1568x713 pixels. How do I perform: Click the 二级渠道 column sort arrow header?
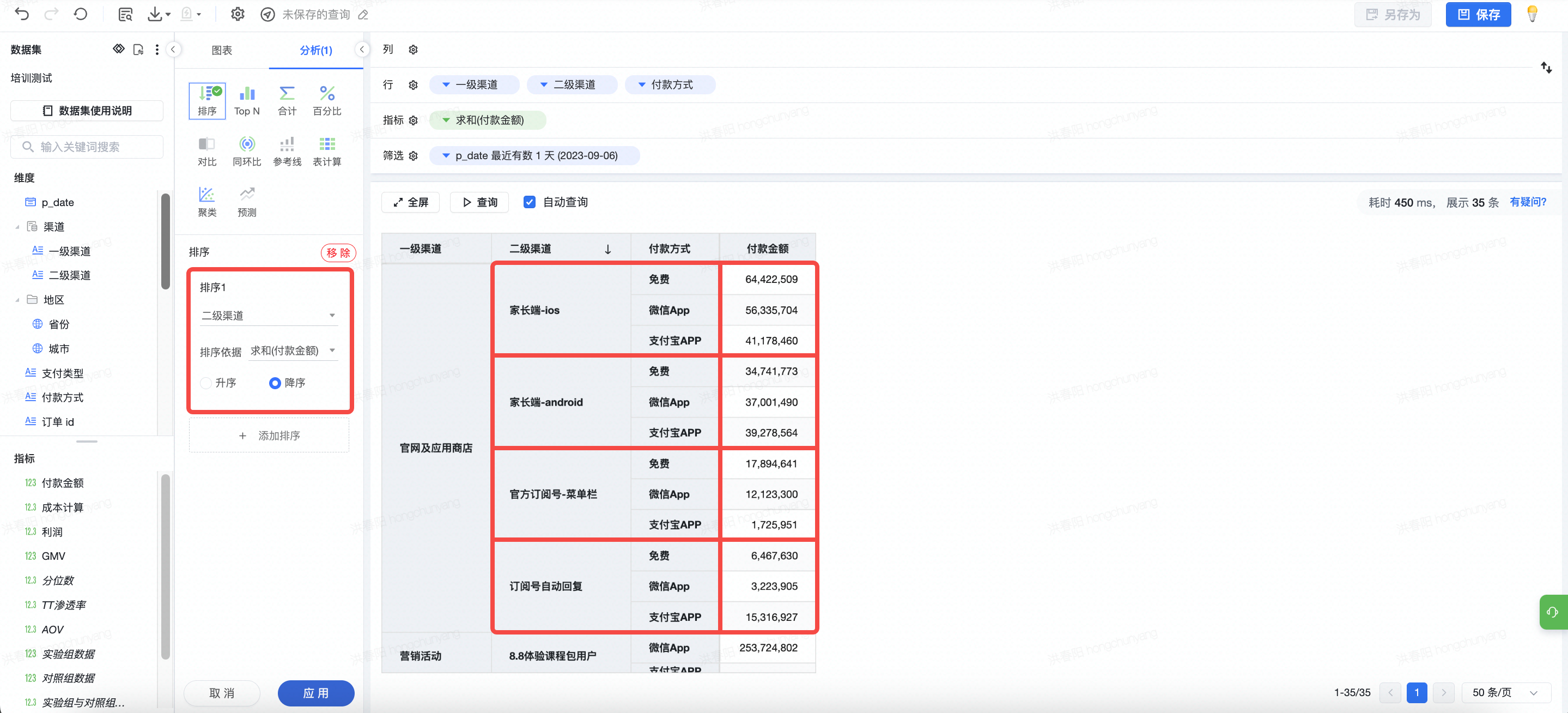607,249
